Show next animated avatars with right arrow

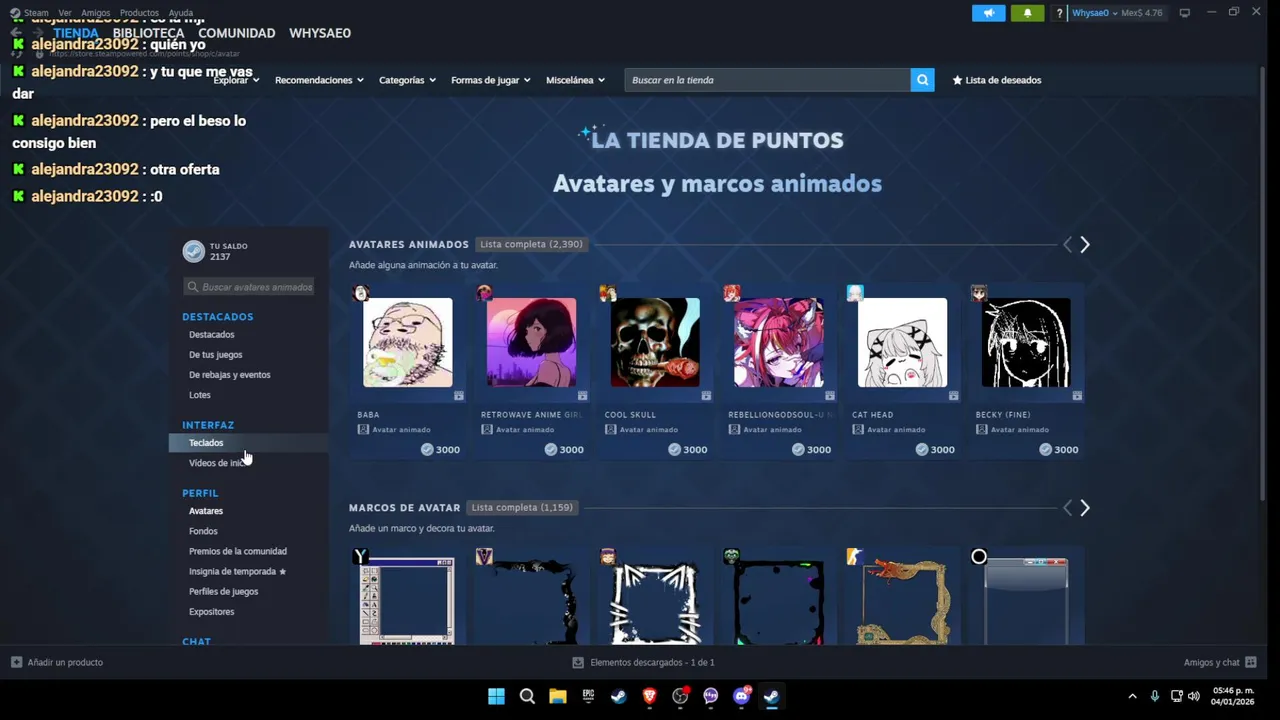(1085, 245)
